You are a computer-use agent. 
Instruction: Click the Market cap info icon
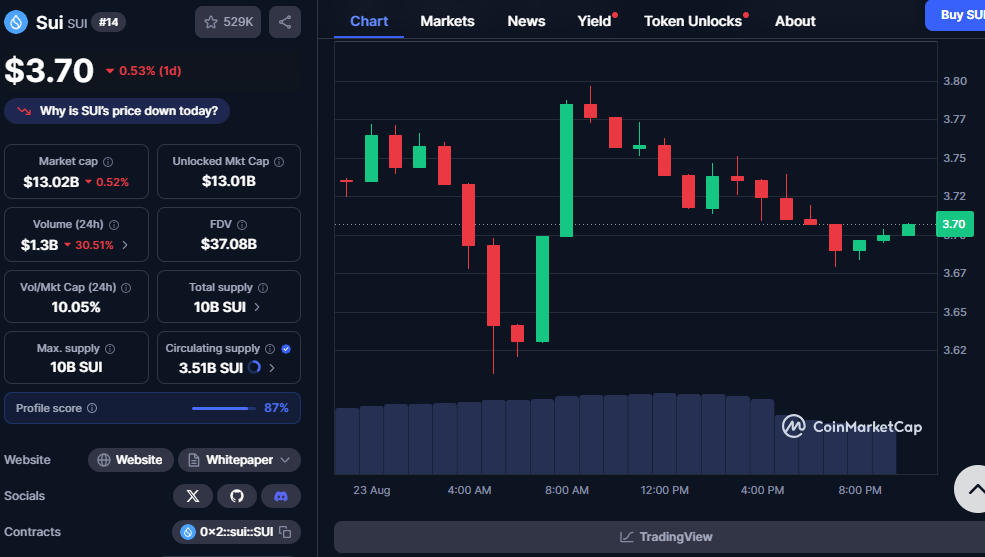click(x=108, y=162)
